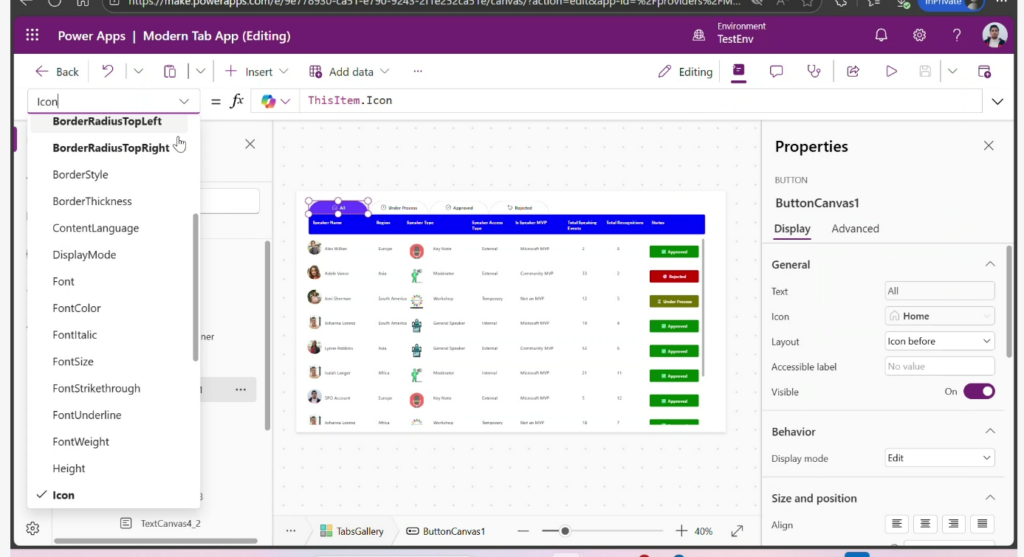
Task: Click the Share icon in toolbar
Action: pos(853,71)
